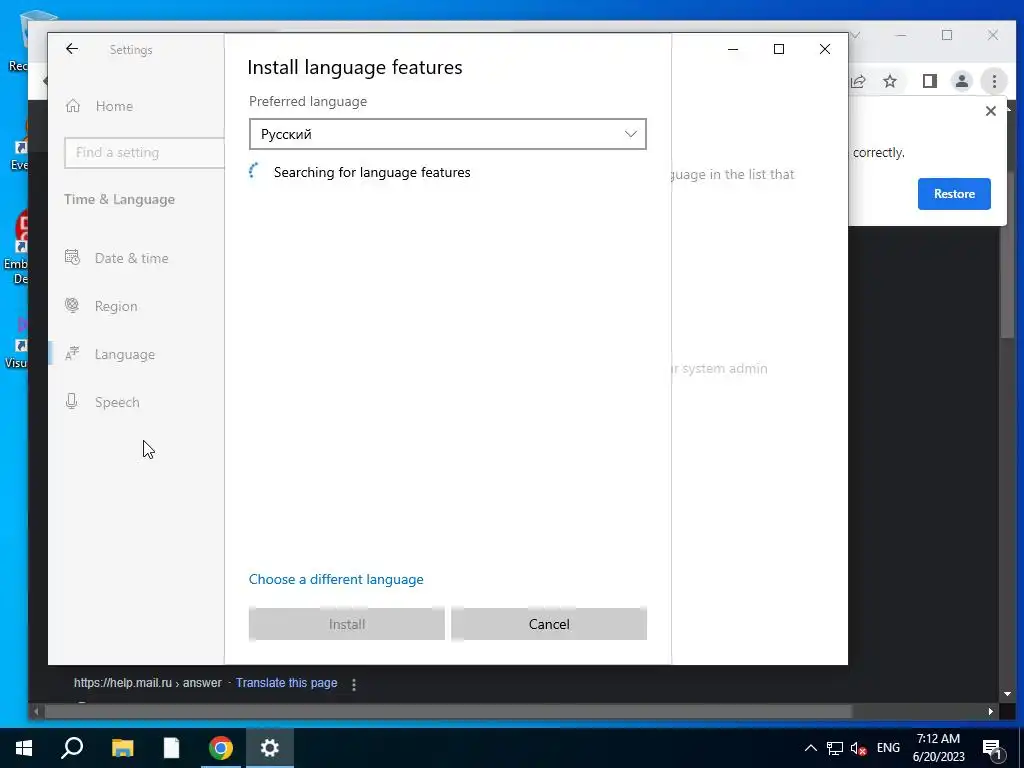Click Chrome's share page icon
1024x768 pixels.
[x=858, y=81]
